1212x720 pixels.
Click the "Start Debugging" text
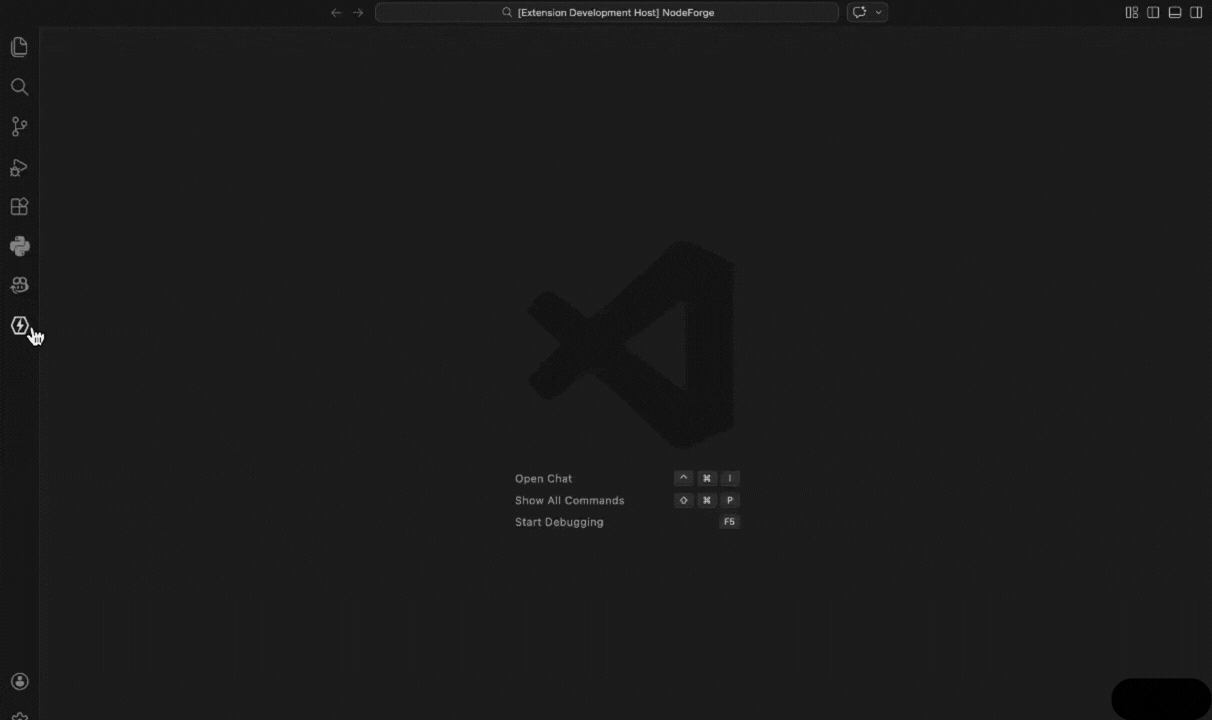pyautogui.click(x=559, y=522)
